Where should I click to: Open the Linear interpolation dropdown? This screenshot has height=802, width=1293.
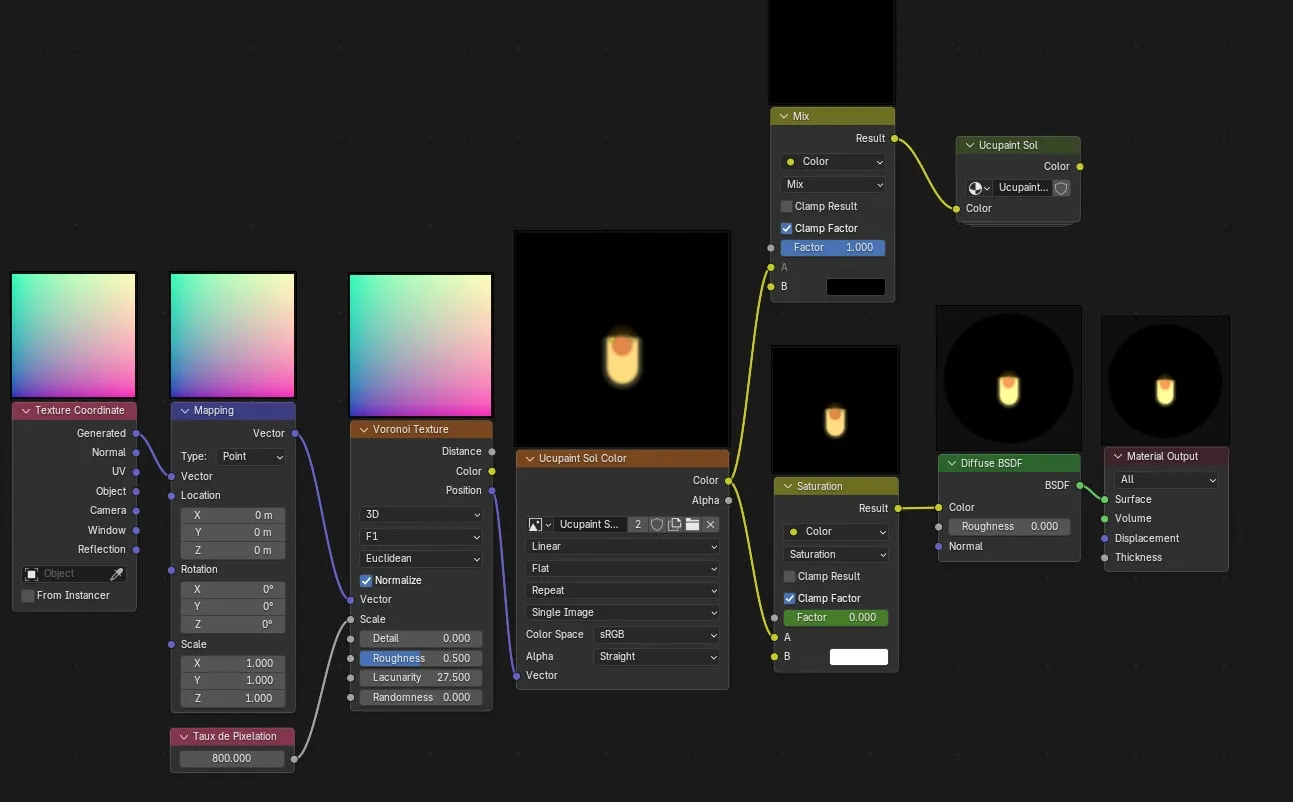pos(623,546)
